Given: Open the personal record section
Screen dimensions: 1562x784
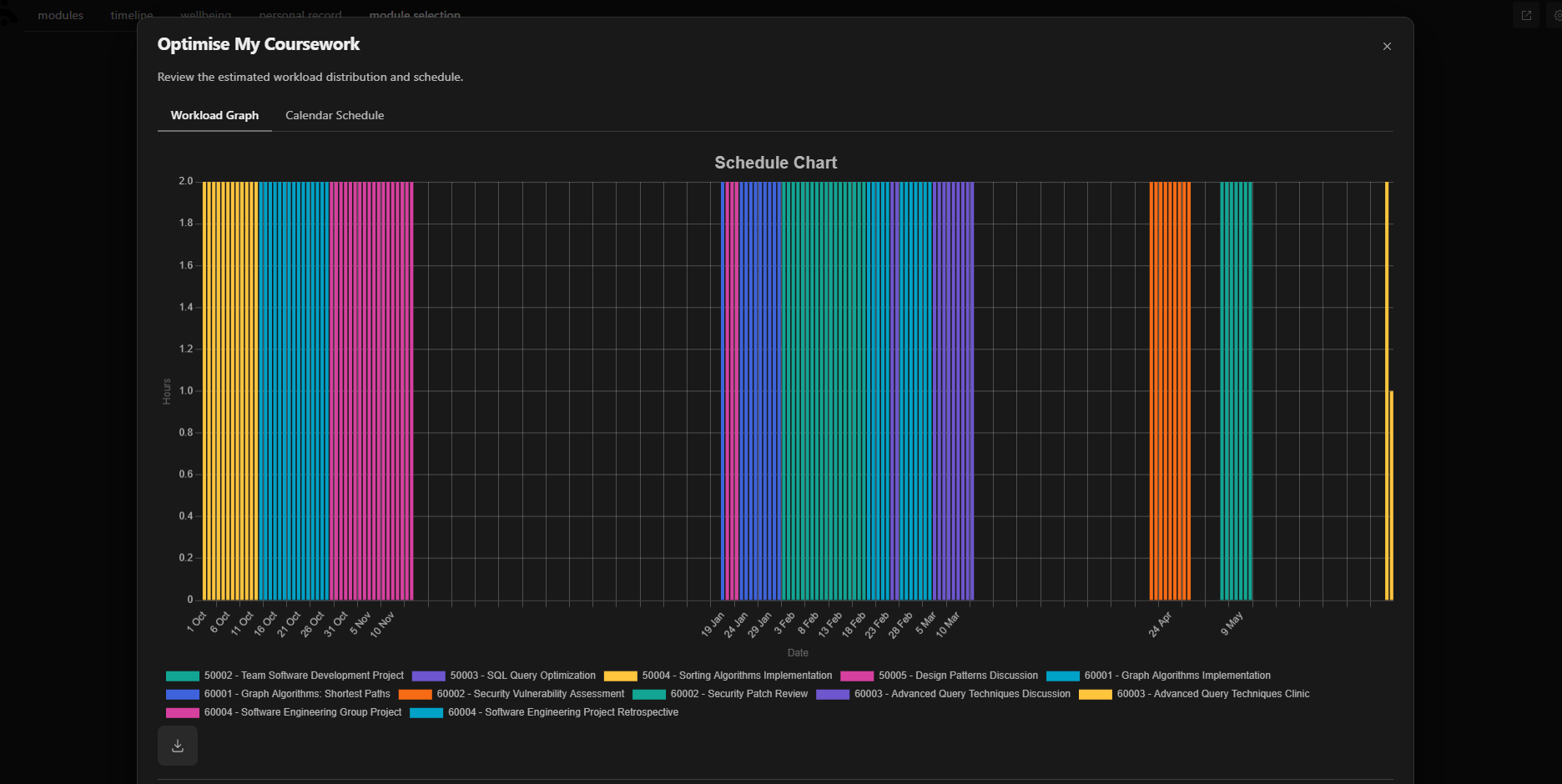Looking at the screenshot, I should click(300, 14).
